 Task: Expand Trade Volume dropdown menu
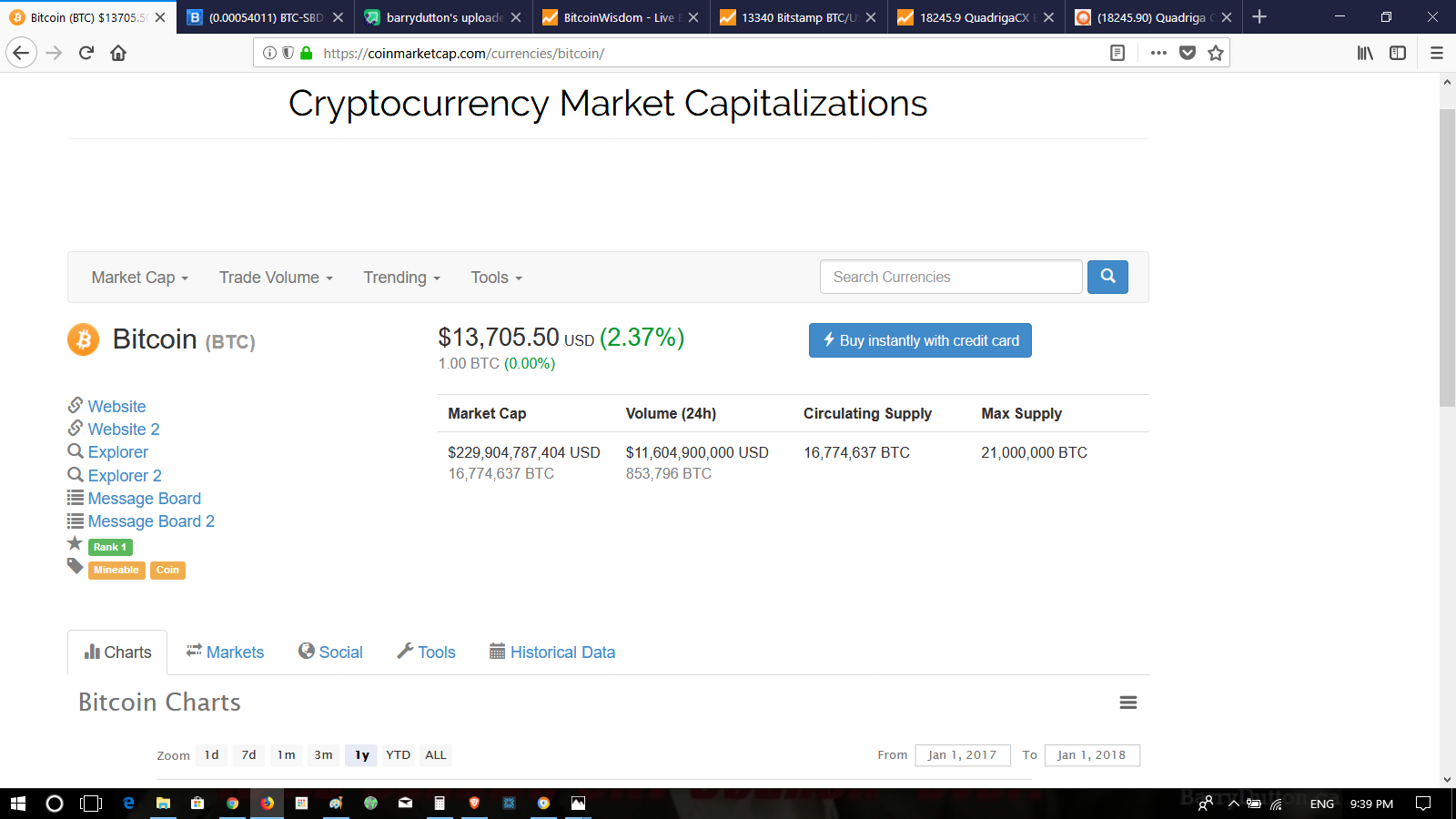coord(276,278)
